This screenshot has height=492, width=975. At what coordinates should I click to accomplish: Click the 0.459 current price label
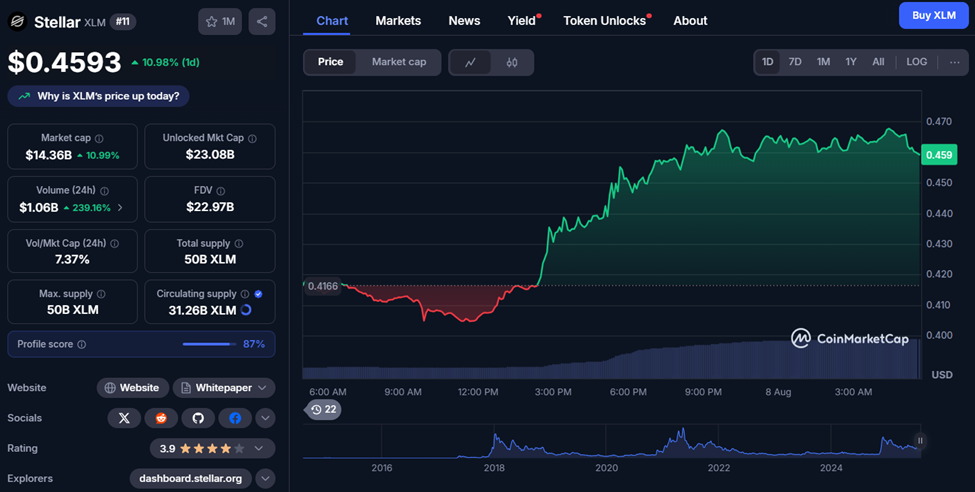coord(939,155)
